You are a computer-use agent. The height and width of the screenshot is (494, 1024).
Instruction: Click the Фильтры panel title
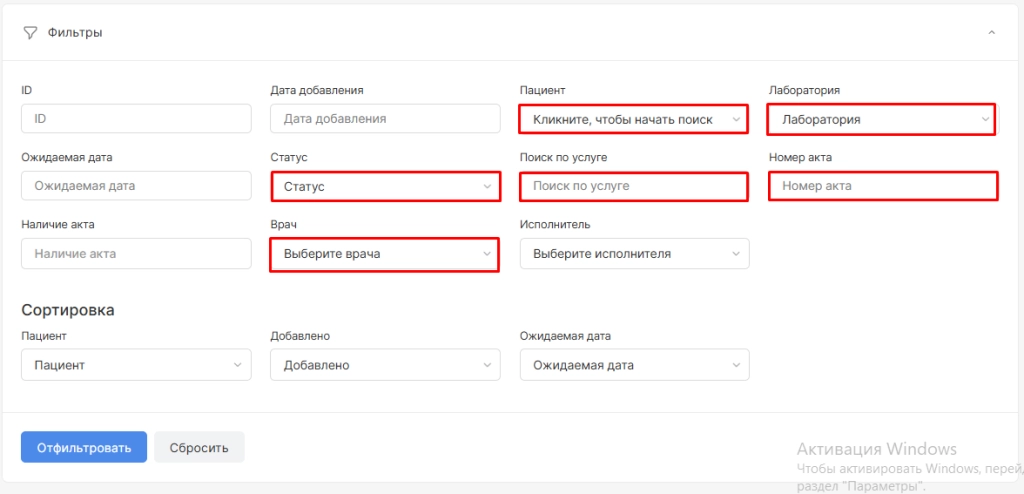[74, 33]
